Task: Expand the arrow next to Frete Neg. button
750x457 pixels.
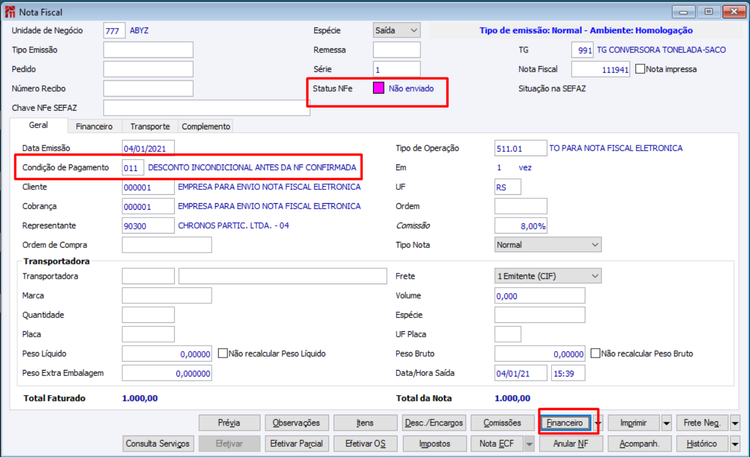Action: pyautogui.click(x=735, y=423)
